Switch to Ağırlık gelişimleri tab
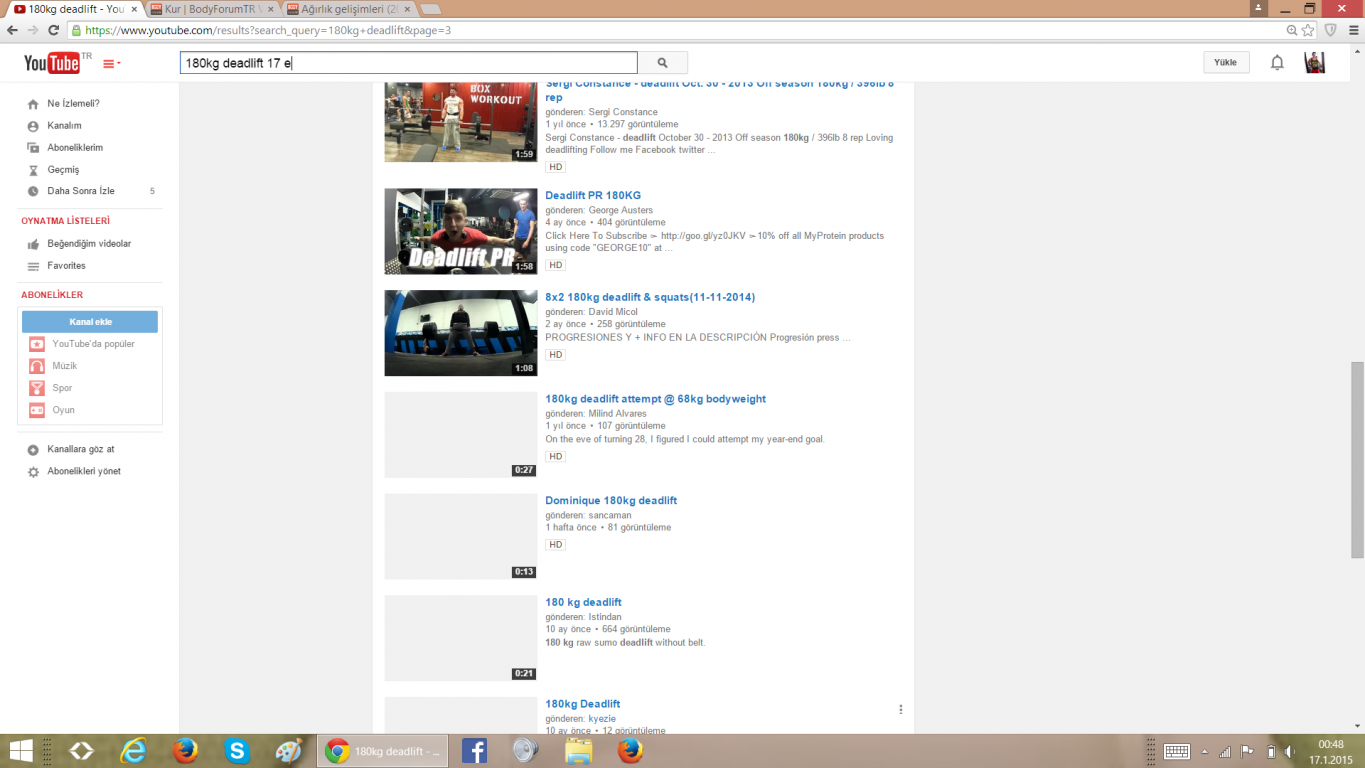The height and width of the screenshot is (768, 1365). [348, 9]
